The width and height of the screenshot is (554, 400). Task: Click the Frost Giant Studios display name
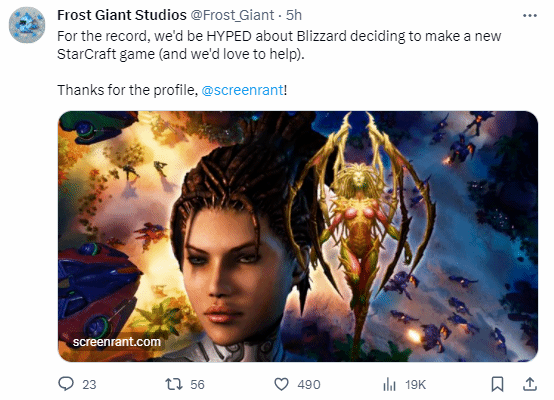(122, 15)
